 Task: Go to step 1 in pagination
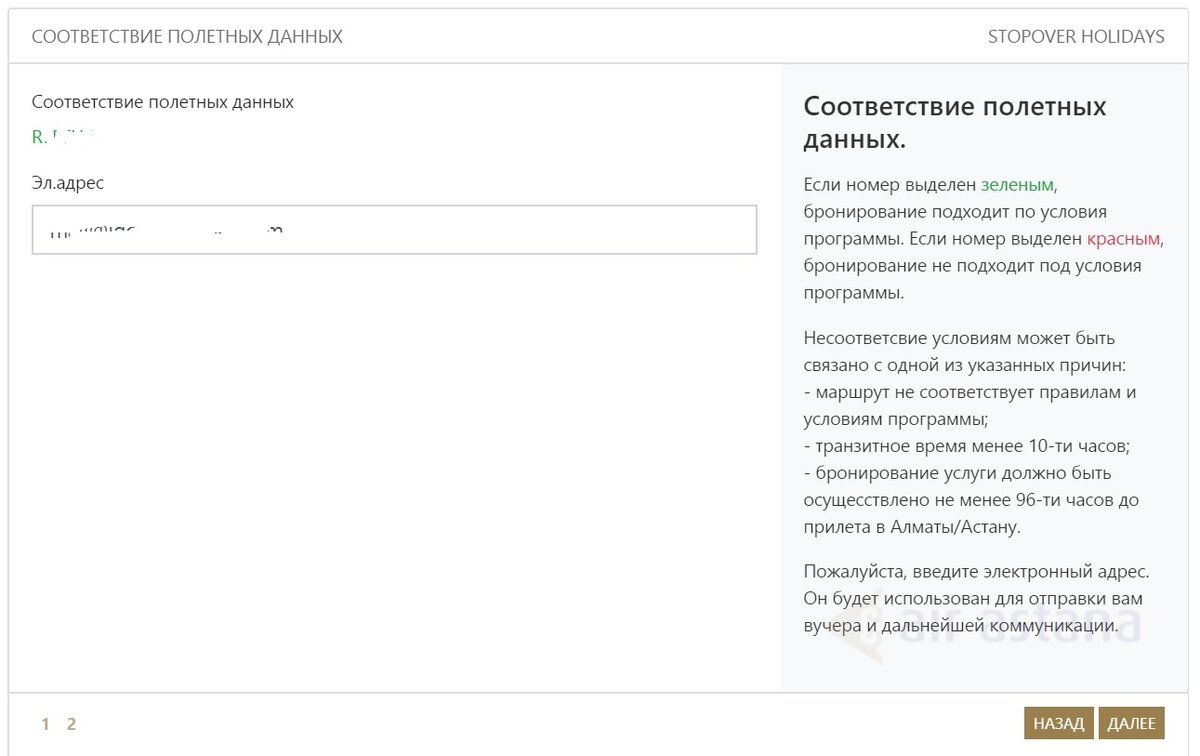click(x=45, y=724)
